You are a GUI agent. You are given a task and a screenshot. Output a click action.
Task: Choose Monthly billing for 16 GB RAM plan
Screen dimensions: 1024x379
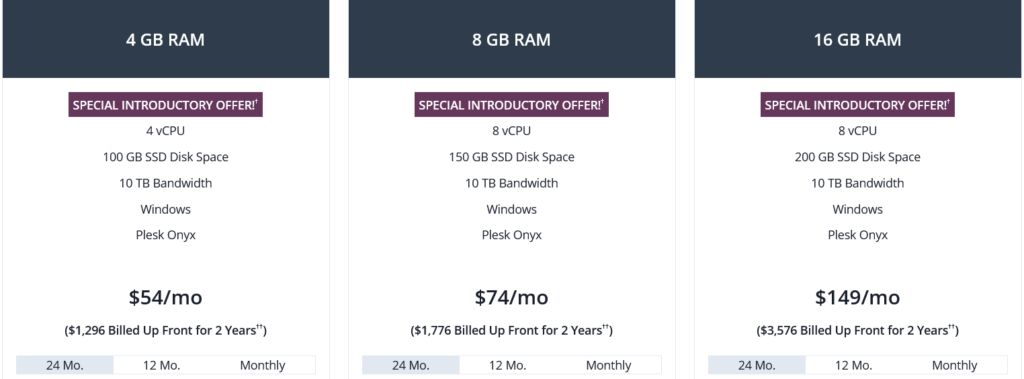(955, 365)
